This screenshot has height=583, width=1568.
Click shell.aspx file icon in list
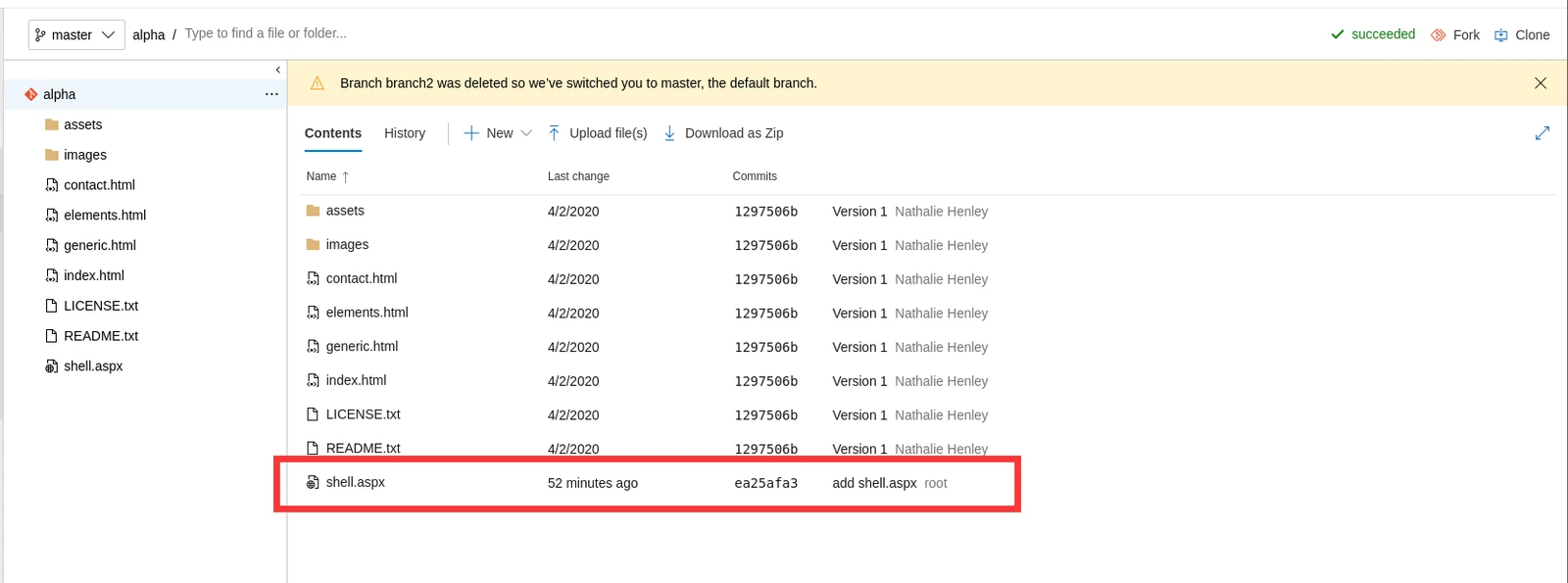click(313, 482)
